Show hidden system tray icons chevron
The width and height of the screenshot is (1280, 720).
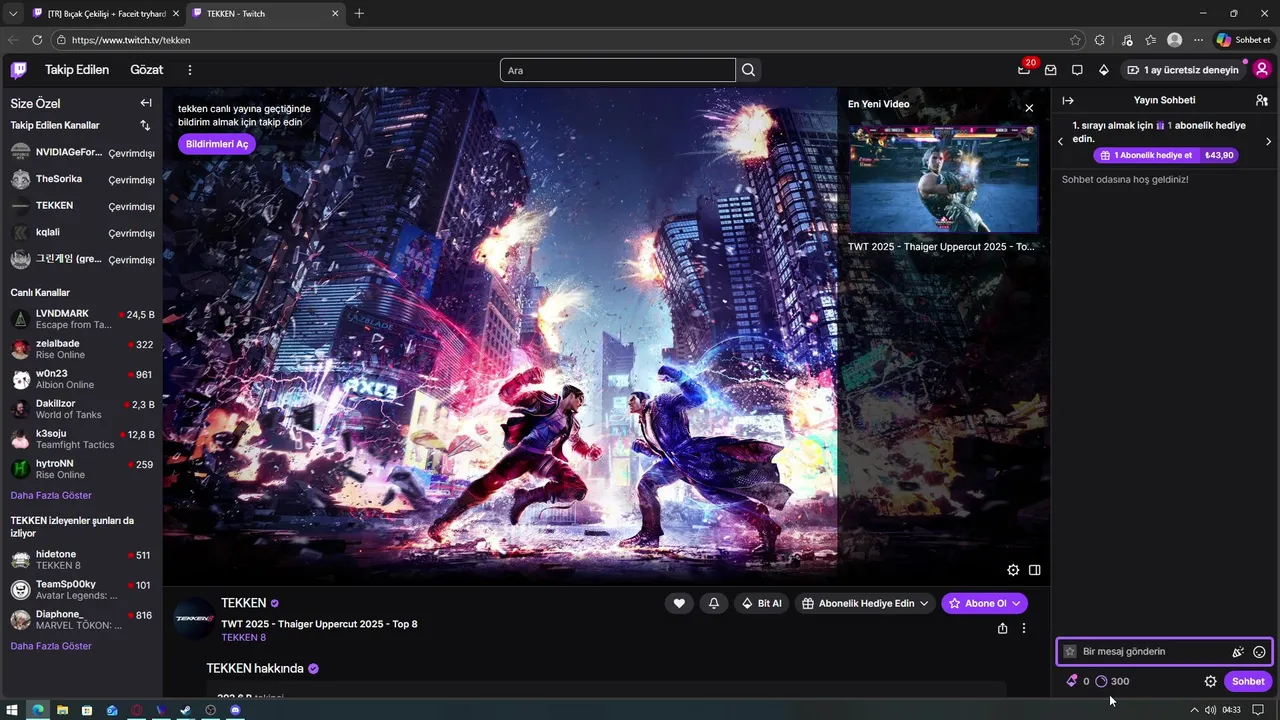click(x=1194, y=710)
